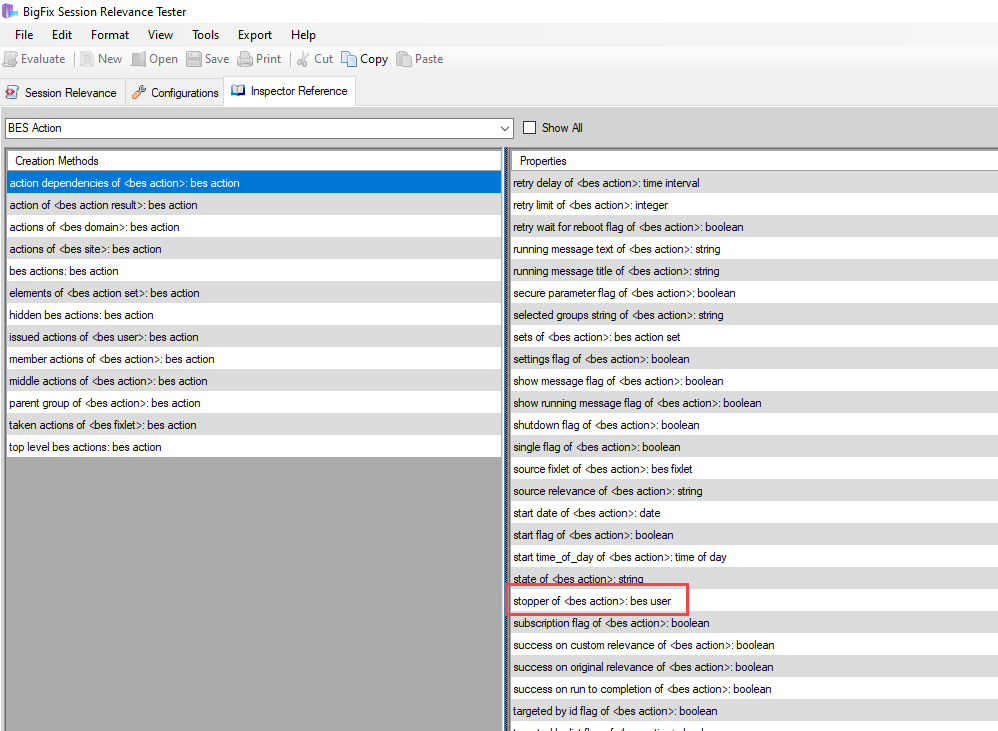
Task: Select 'start time_of_day of <bes action>' property
Action: [755, 557]
